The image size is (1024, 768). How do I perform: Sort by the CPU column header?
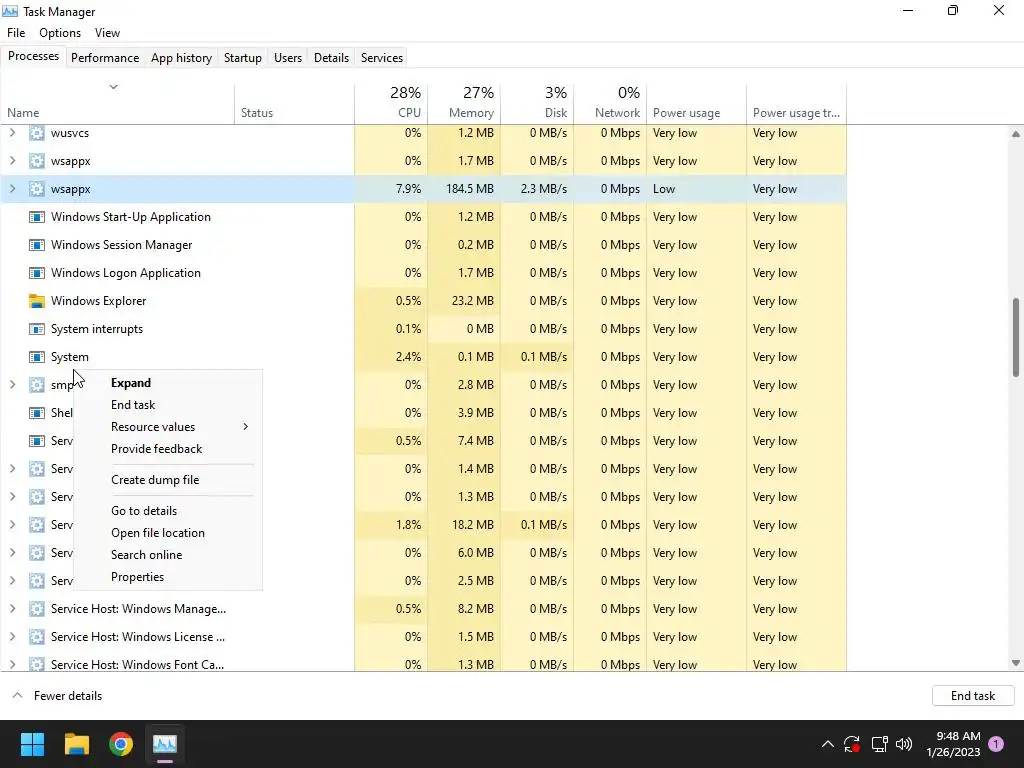point(391,103)
